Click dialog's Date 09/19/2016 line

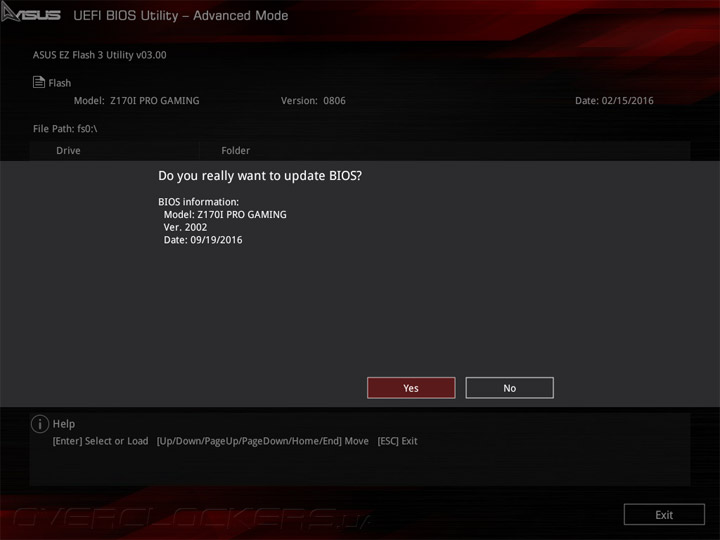pos(202,240)
